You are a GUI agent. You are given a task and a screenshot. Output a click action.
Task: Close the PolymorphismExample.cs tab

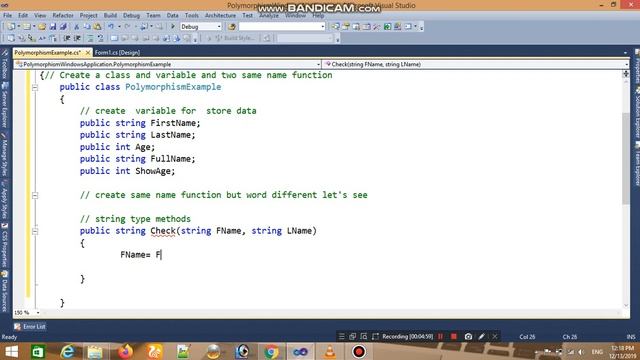point(88,53)
